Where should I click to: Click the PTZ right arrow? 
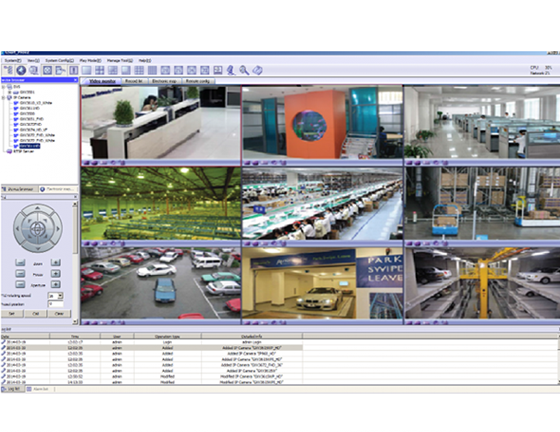coord(58,228)
